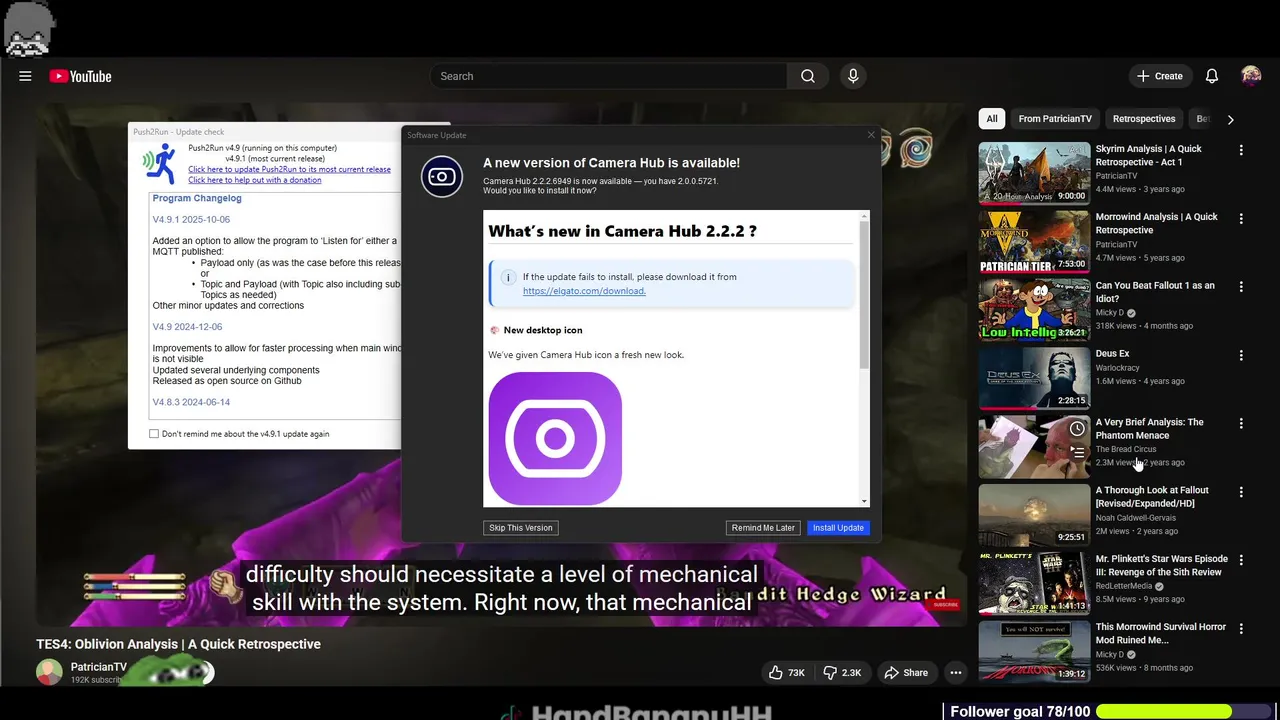
Task: Click V4.9 2024-12-06 changelog heading
Action: click(x=187, y=327)
